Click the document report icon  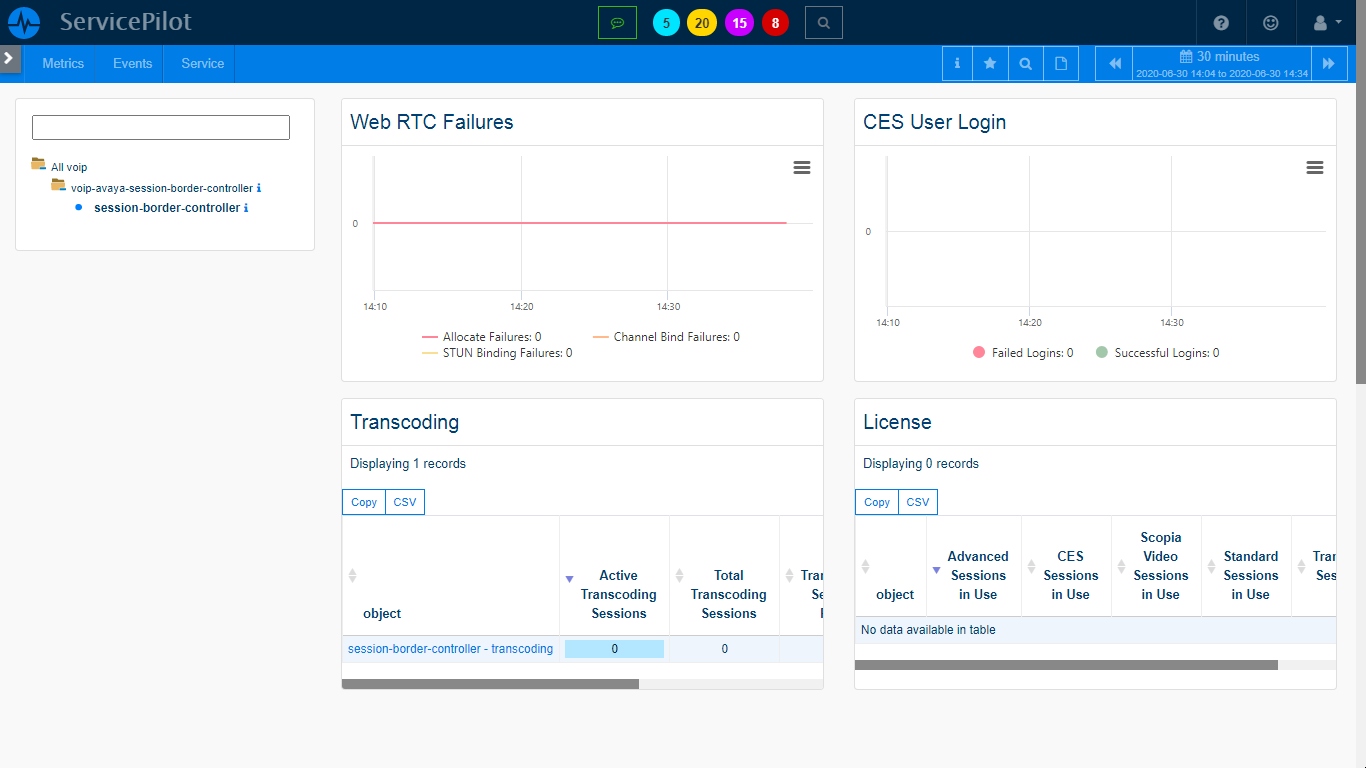[x=1061, y=63]
